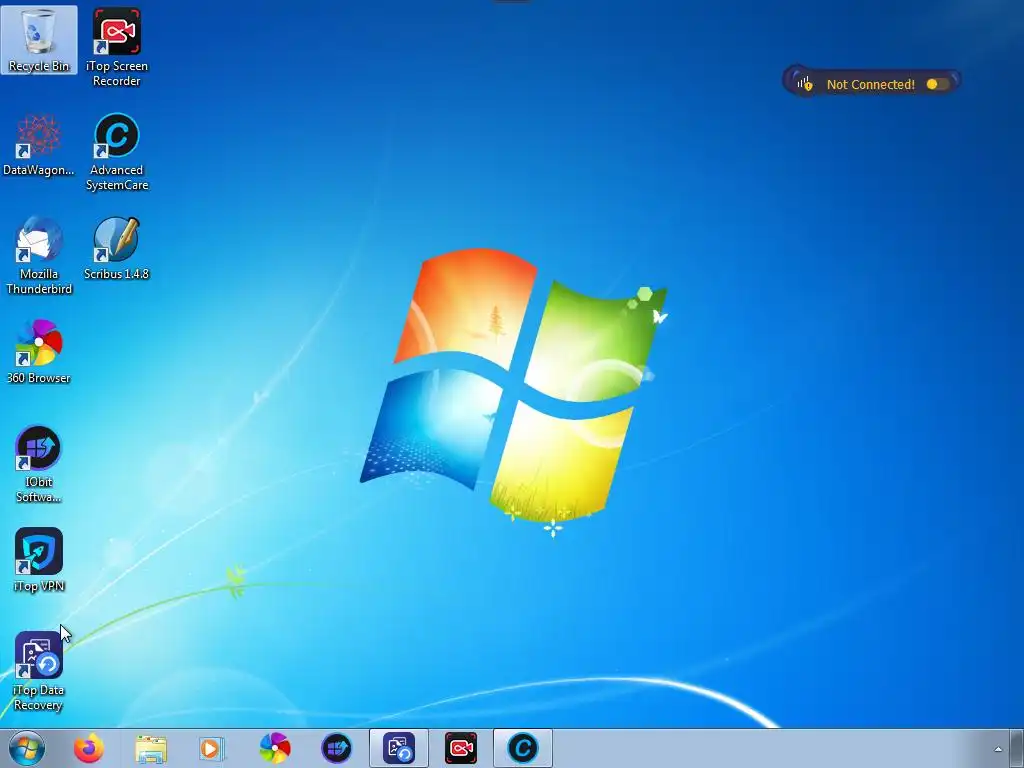The height and width of the screenshot is (768, 1024).
Task: Open Windows Explorer from the taskbar
Action: 150,748
